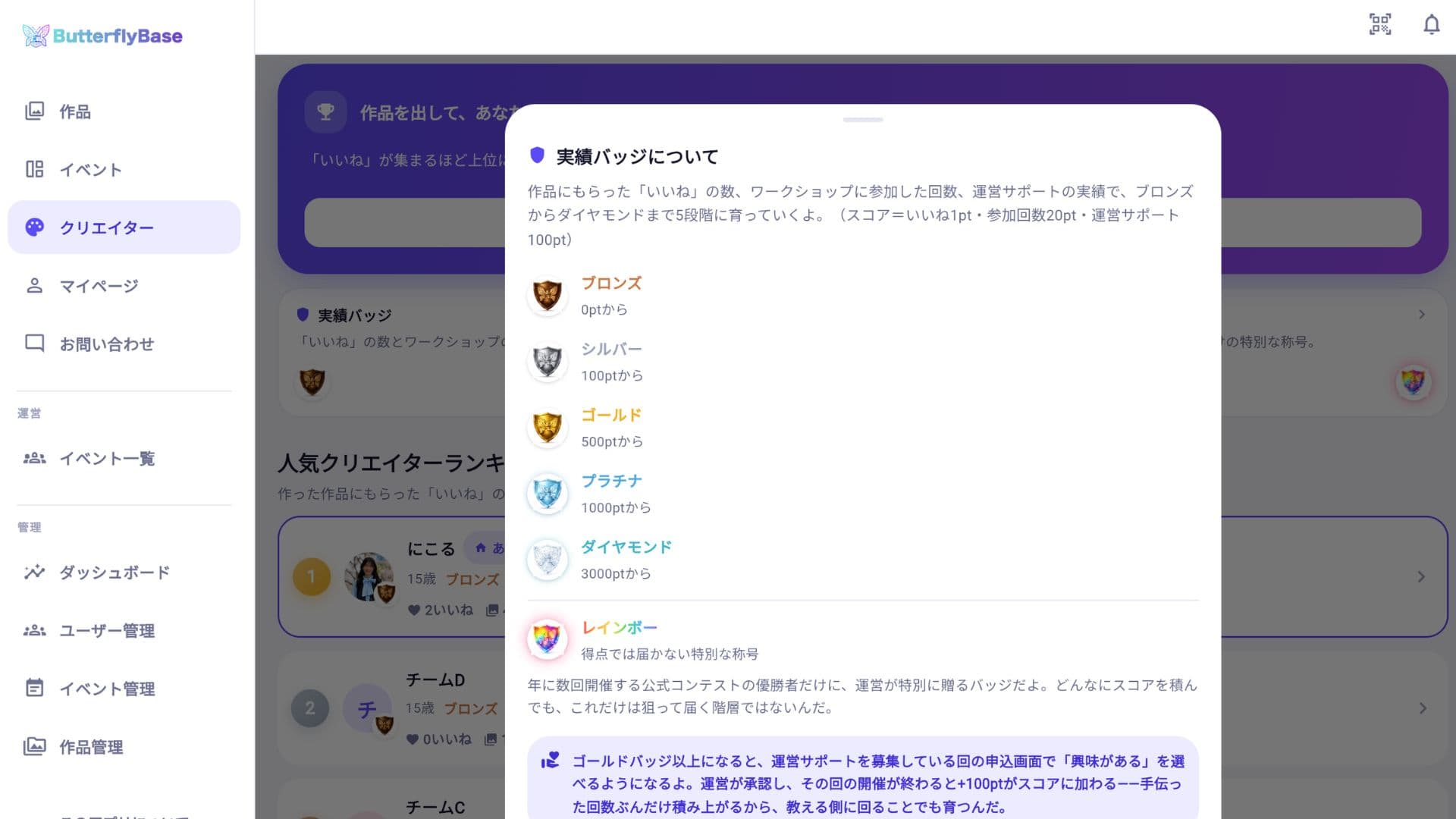This screenshot has width=1456, height=819.
Task: Click the マイページ person icon
Action: 34,285
